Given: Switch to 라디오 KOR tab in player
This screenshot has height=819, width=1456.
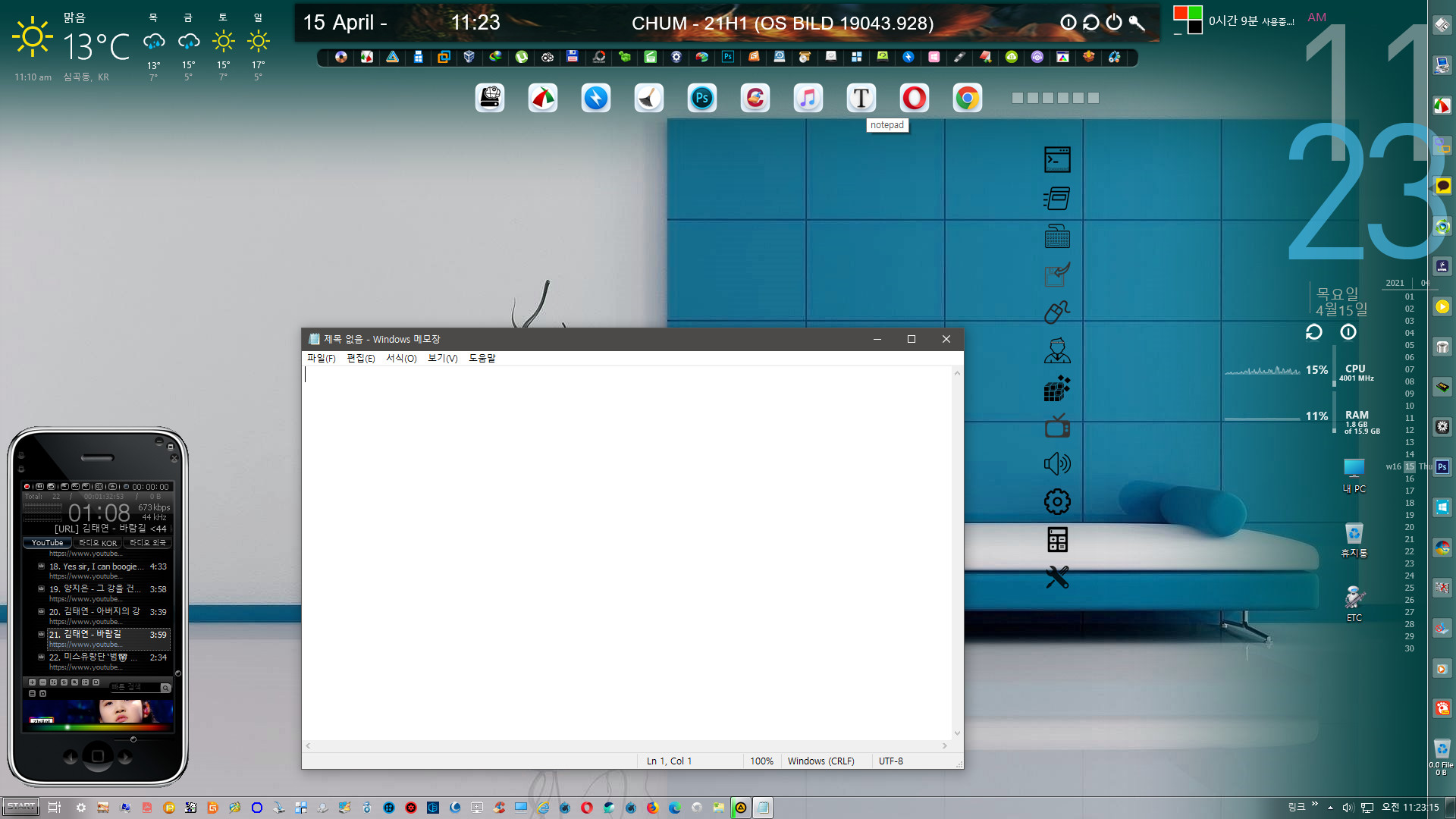Looking at the screenshot, I should coord(98,543).
